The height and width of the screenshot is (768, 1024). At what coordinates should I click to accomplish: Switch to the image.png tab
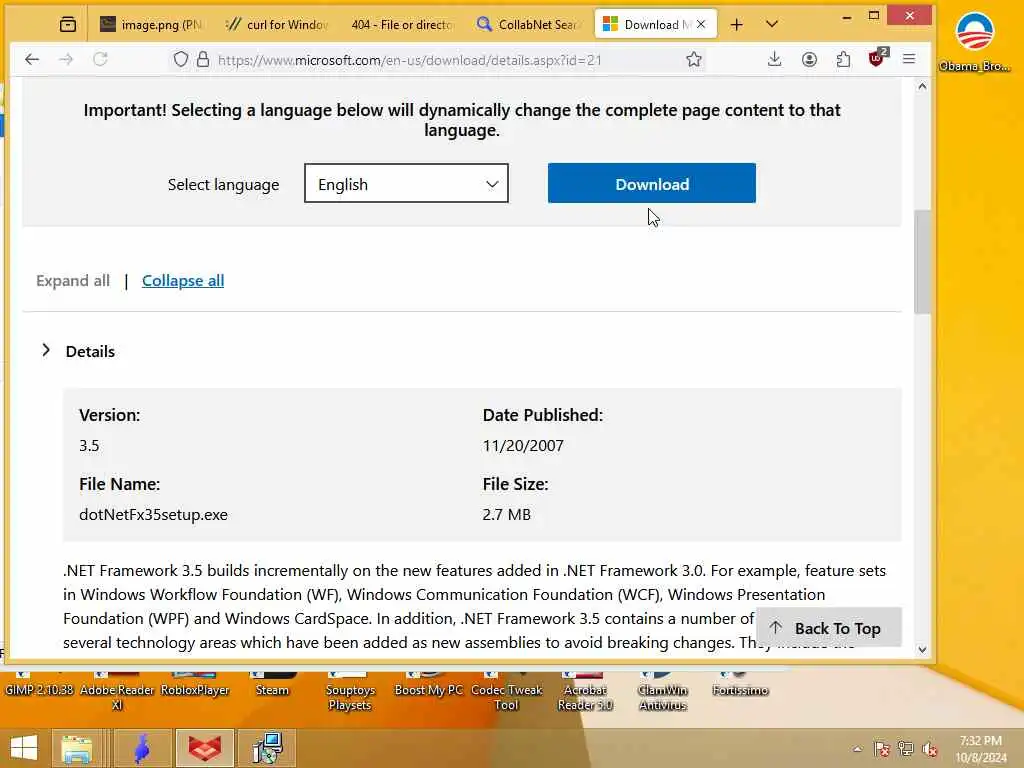[x=152, y=25]
